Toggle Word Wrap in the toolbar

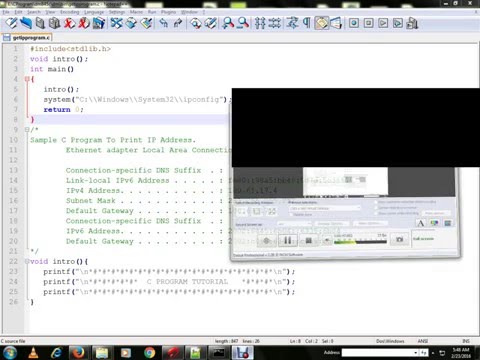(x=292, y=23)
